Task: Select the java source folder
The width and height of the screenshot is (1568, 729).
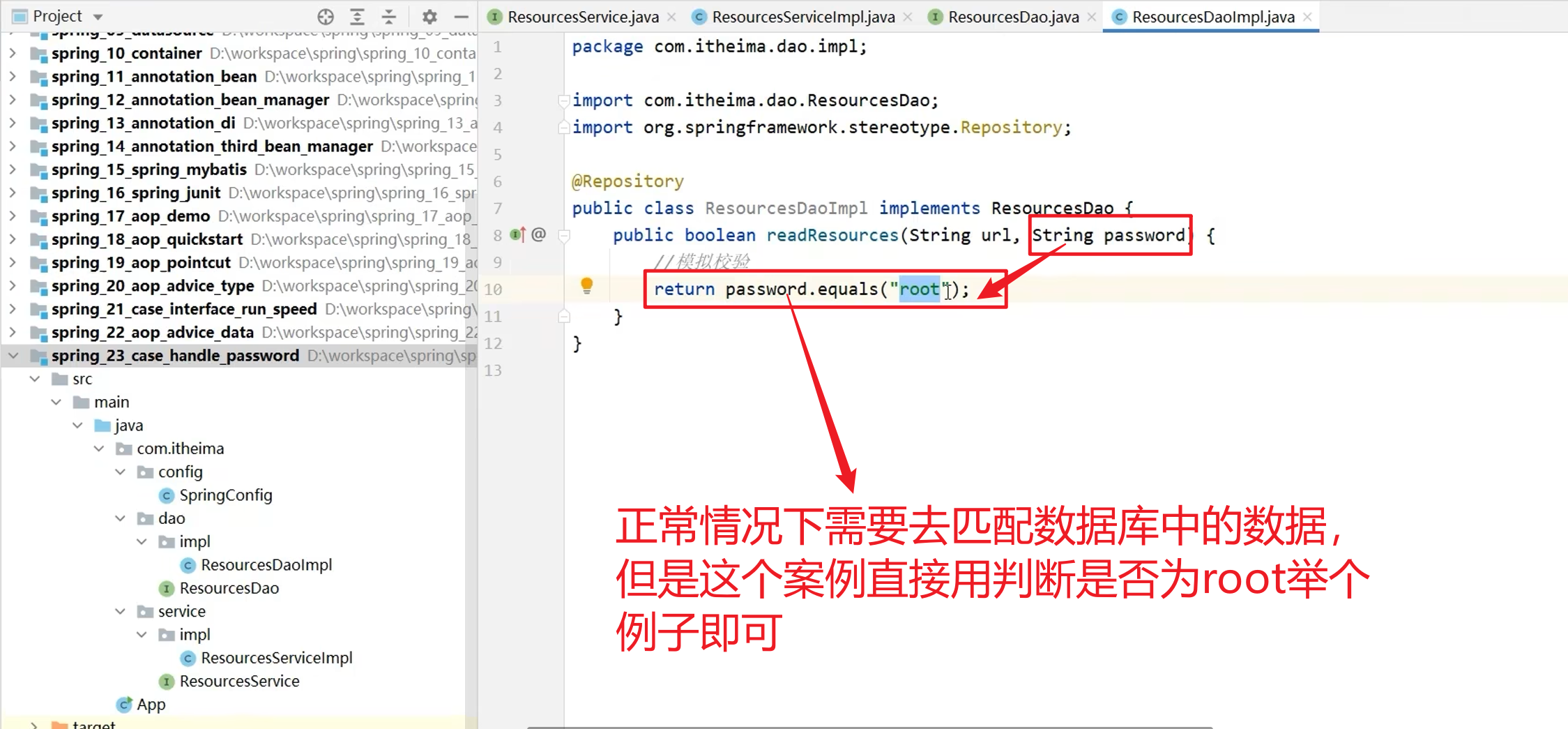Action: 129,426
